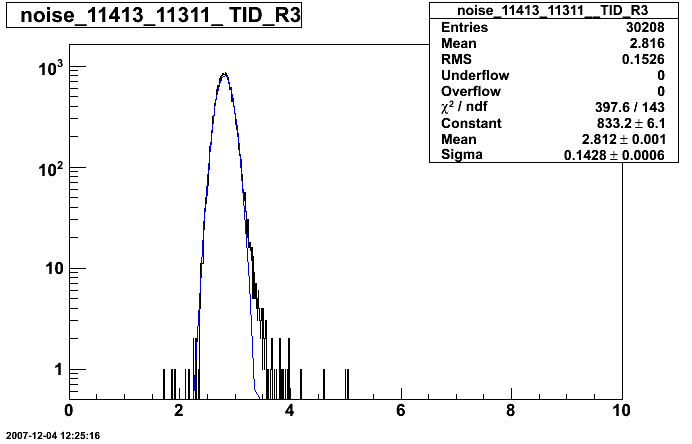
Task: Click the Underflow label
Action: pyautogui.click(x=475, y=75)
